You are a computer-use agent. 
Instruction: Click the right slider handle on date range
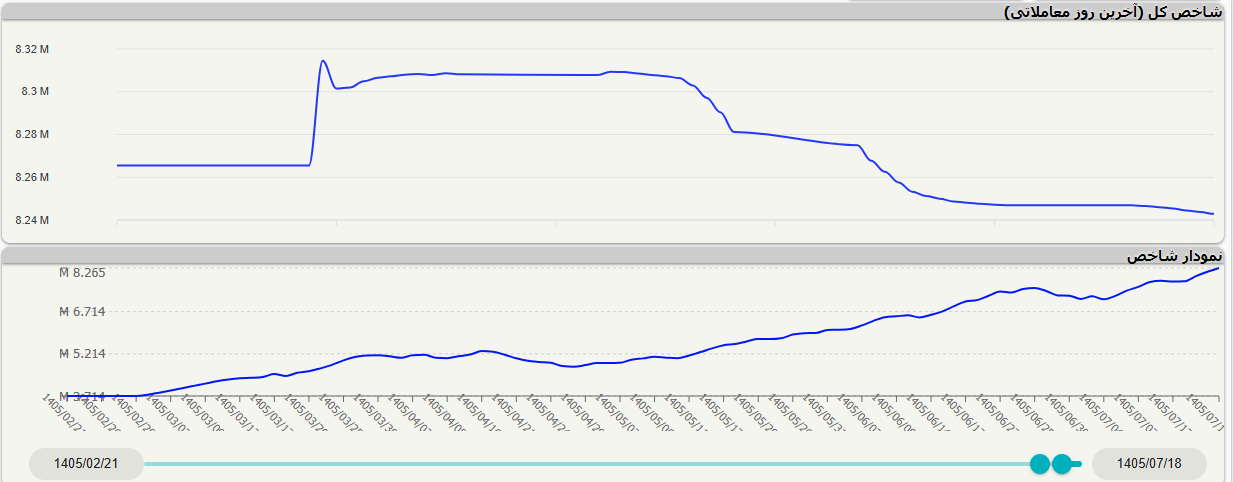coord(1063,464)
